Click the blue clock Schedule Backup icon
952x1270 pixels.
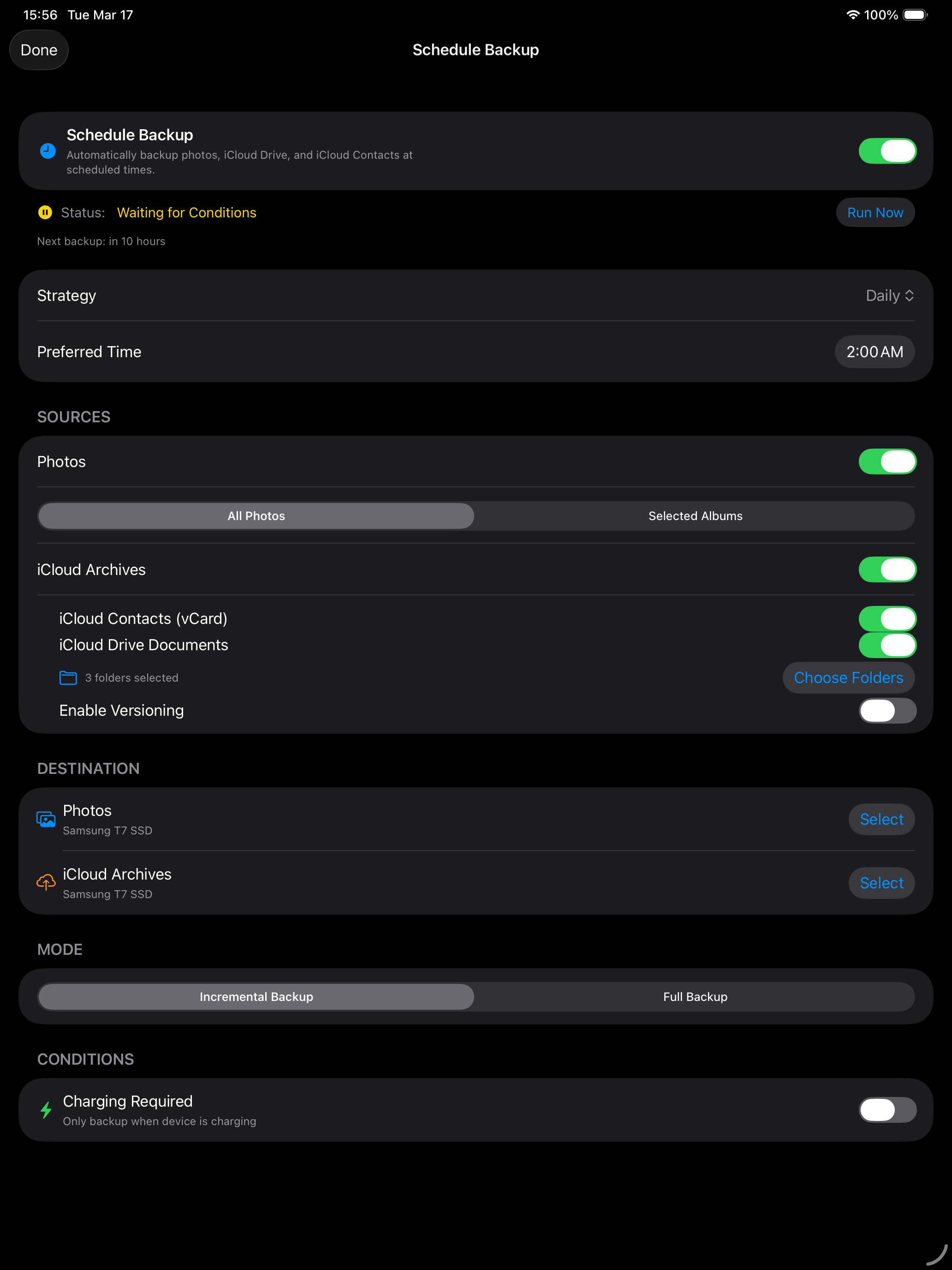pyautogui.click(x=48, y=151)
